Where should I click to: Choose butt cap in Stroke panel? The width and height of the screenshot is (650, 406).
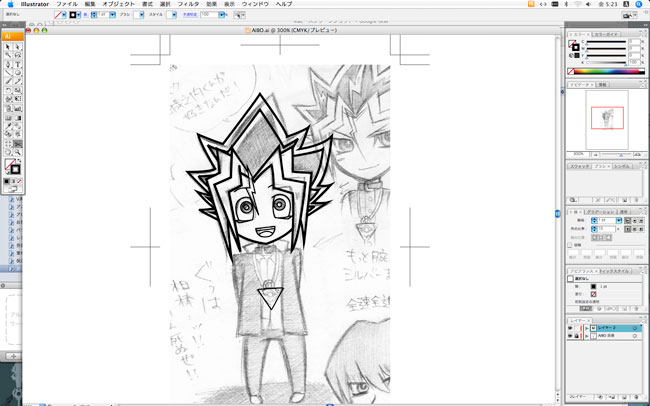[628, 221]
